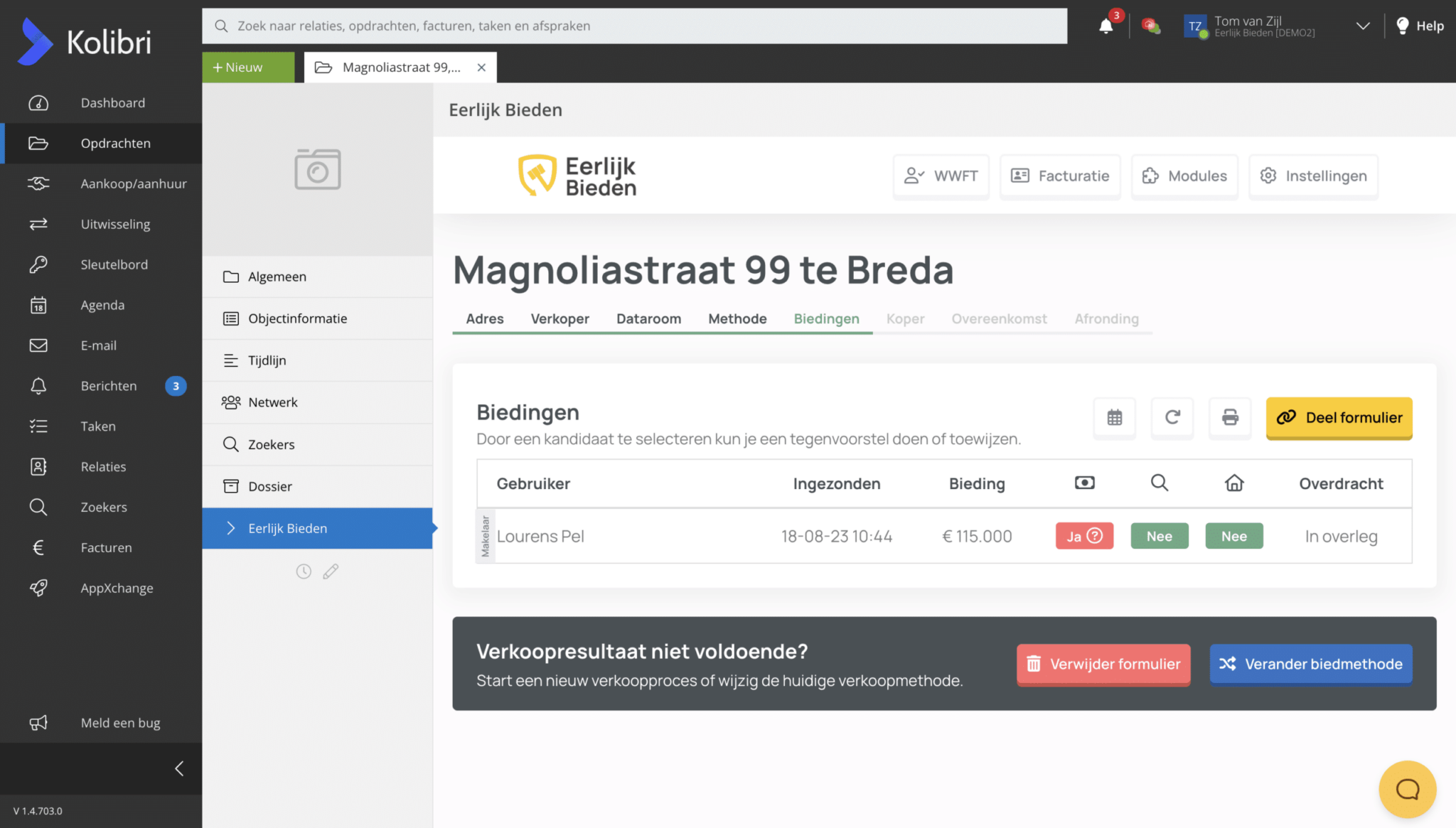Click the clock history icon below the menu
Image resolution: width=1456 pixels, height=828 pixels.
pyautogui.click(x=304, y=571)
